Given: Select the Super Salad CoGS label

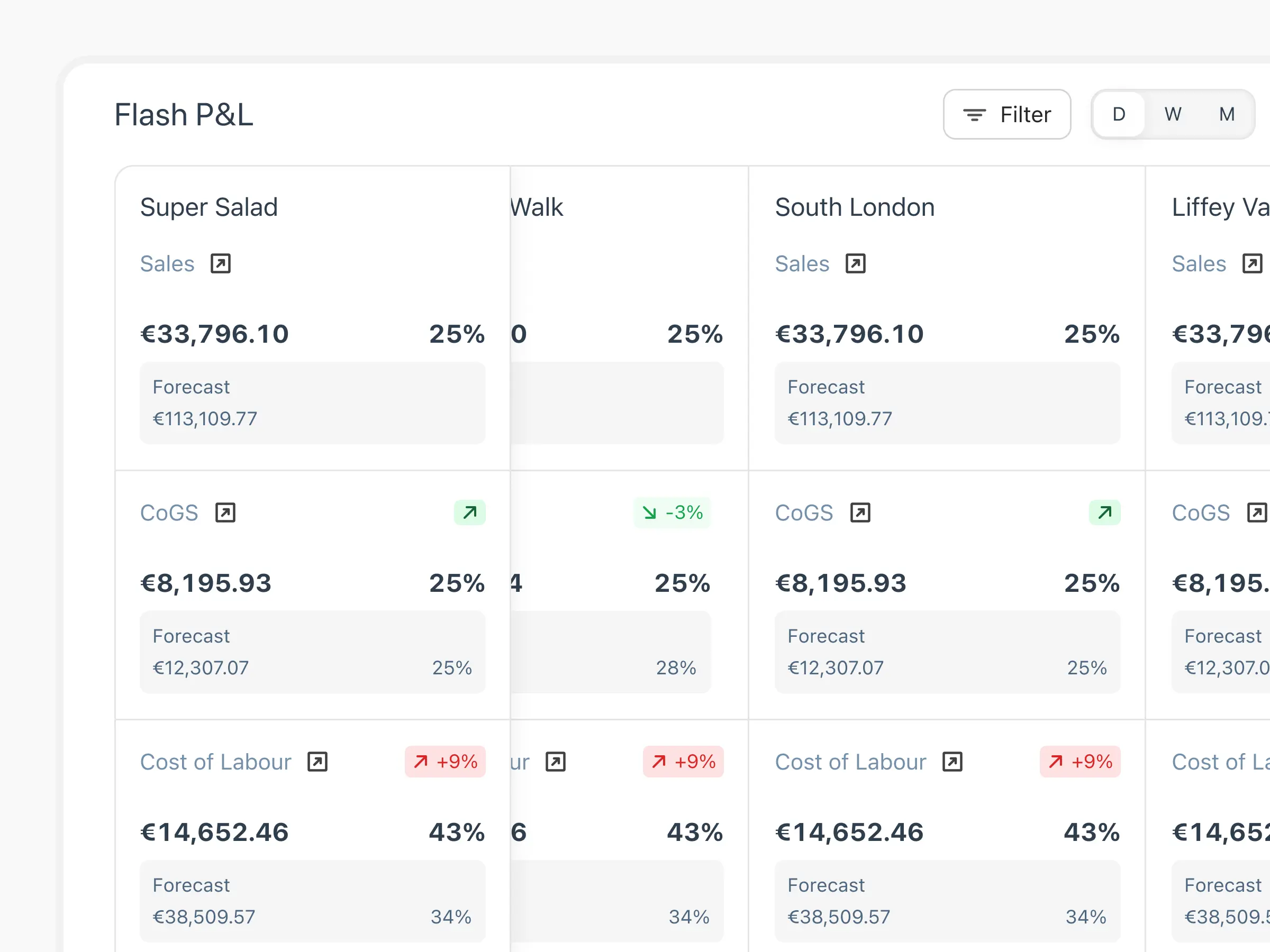Looking at the screenshot, I should [169, 512].
